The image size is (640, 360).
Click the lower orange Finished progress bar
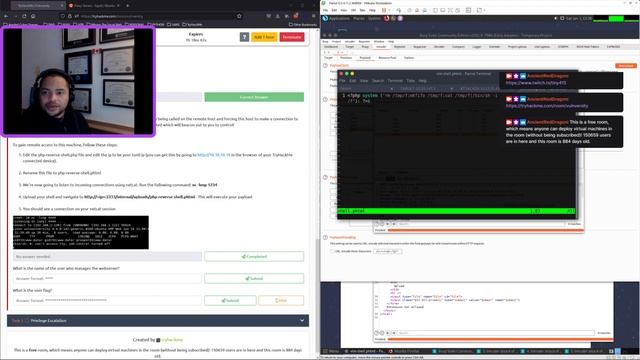tap(500, 339)
